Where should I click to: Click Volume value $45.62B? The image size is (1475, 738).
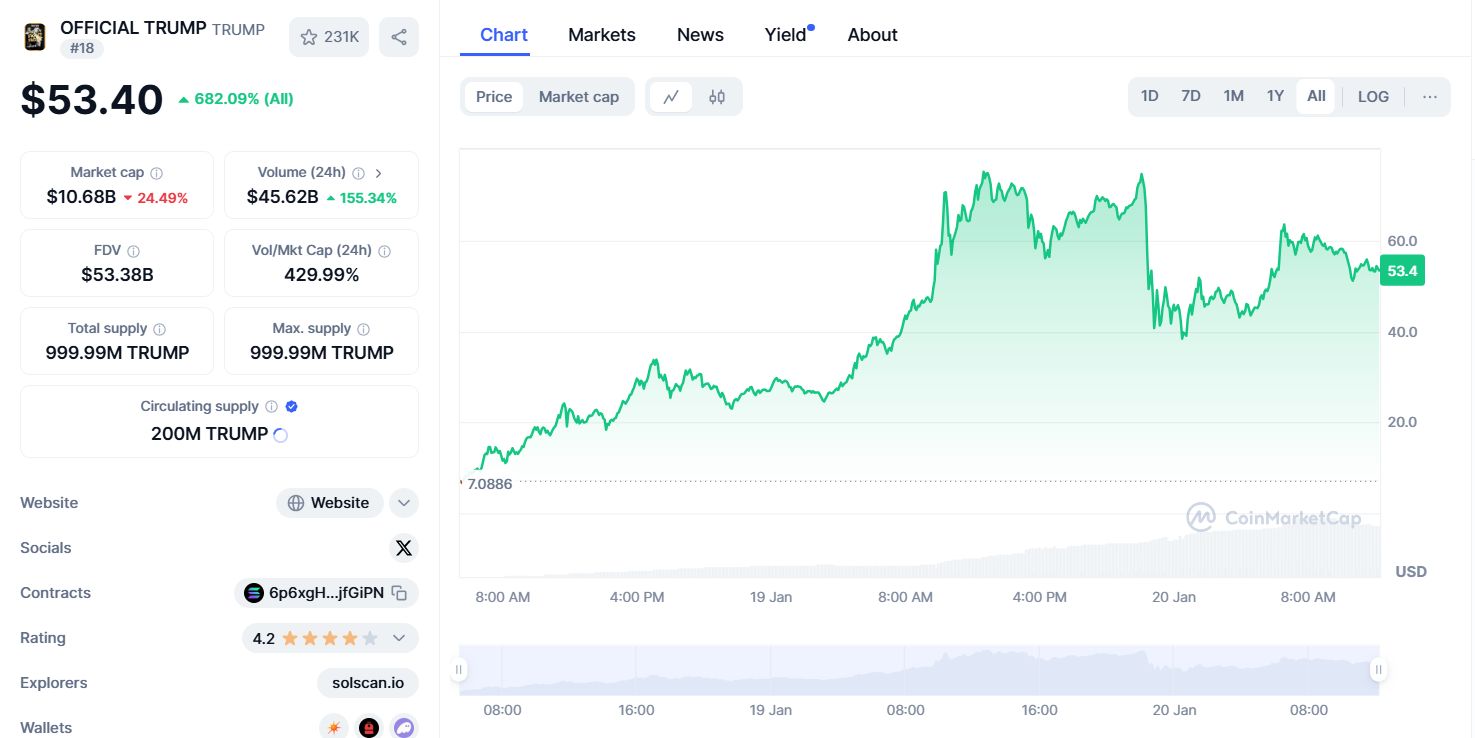[283, 197]
